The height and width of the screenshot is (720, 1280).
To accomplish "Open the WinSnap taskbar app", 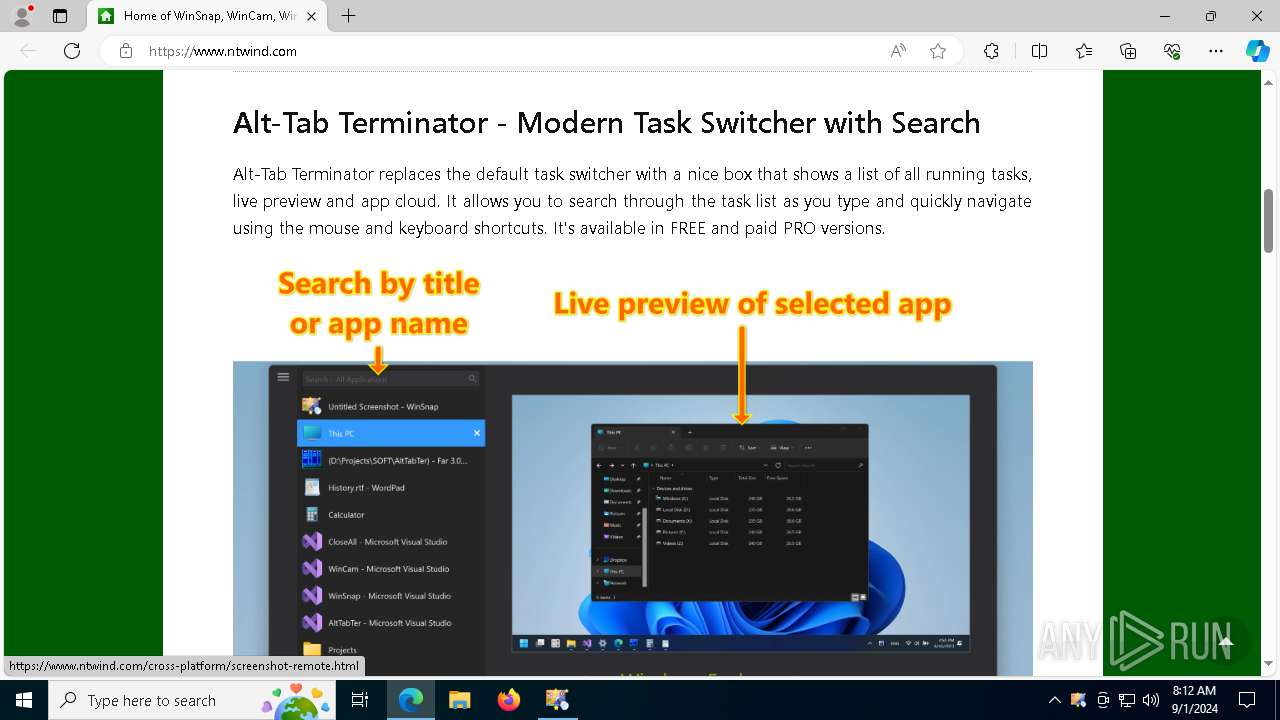I will pos(557,700).
